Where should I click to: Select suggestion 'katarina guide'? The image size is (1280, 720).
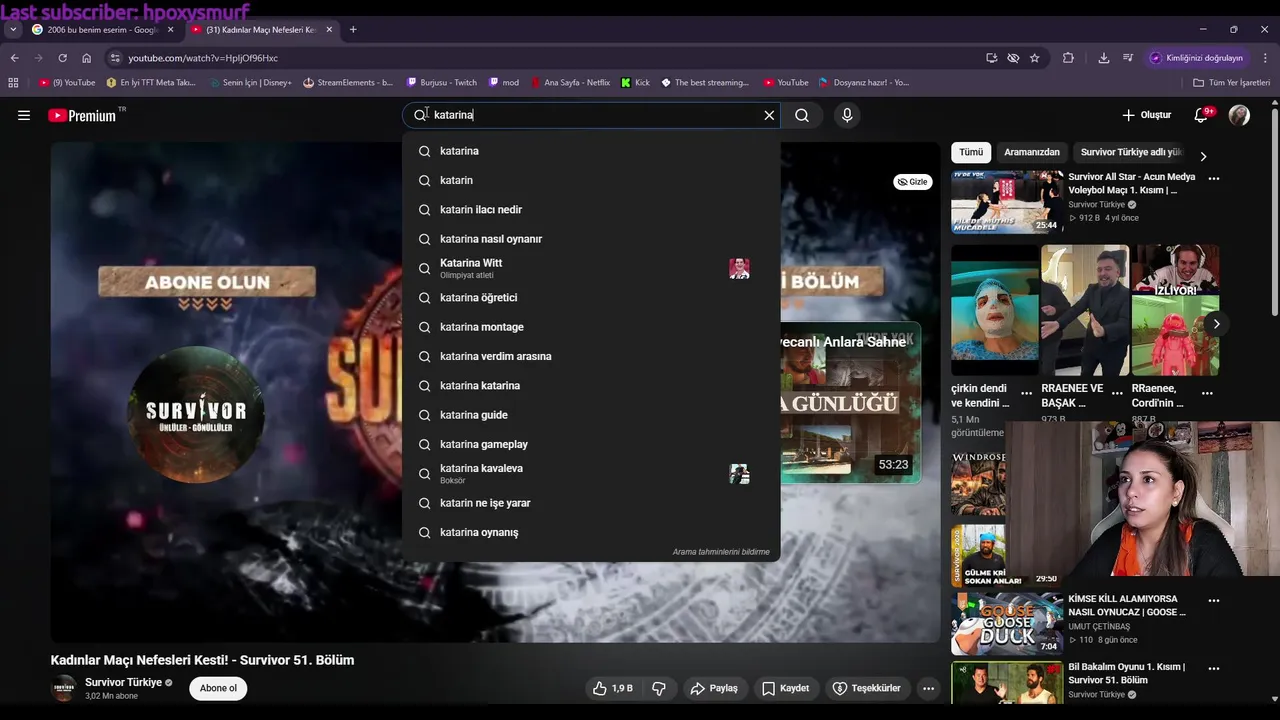click(591, 415)
